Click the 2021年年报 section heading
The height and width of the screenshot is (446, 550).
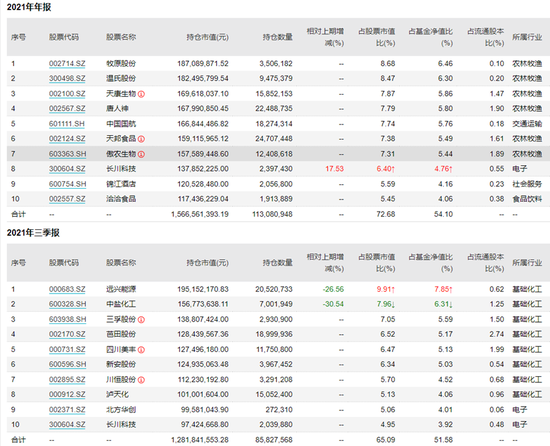(x=29, y=7)
